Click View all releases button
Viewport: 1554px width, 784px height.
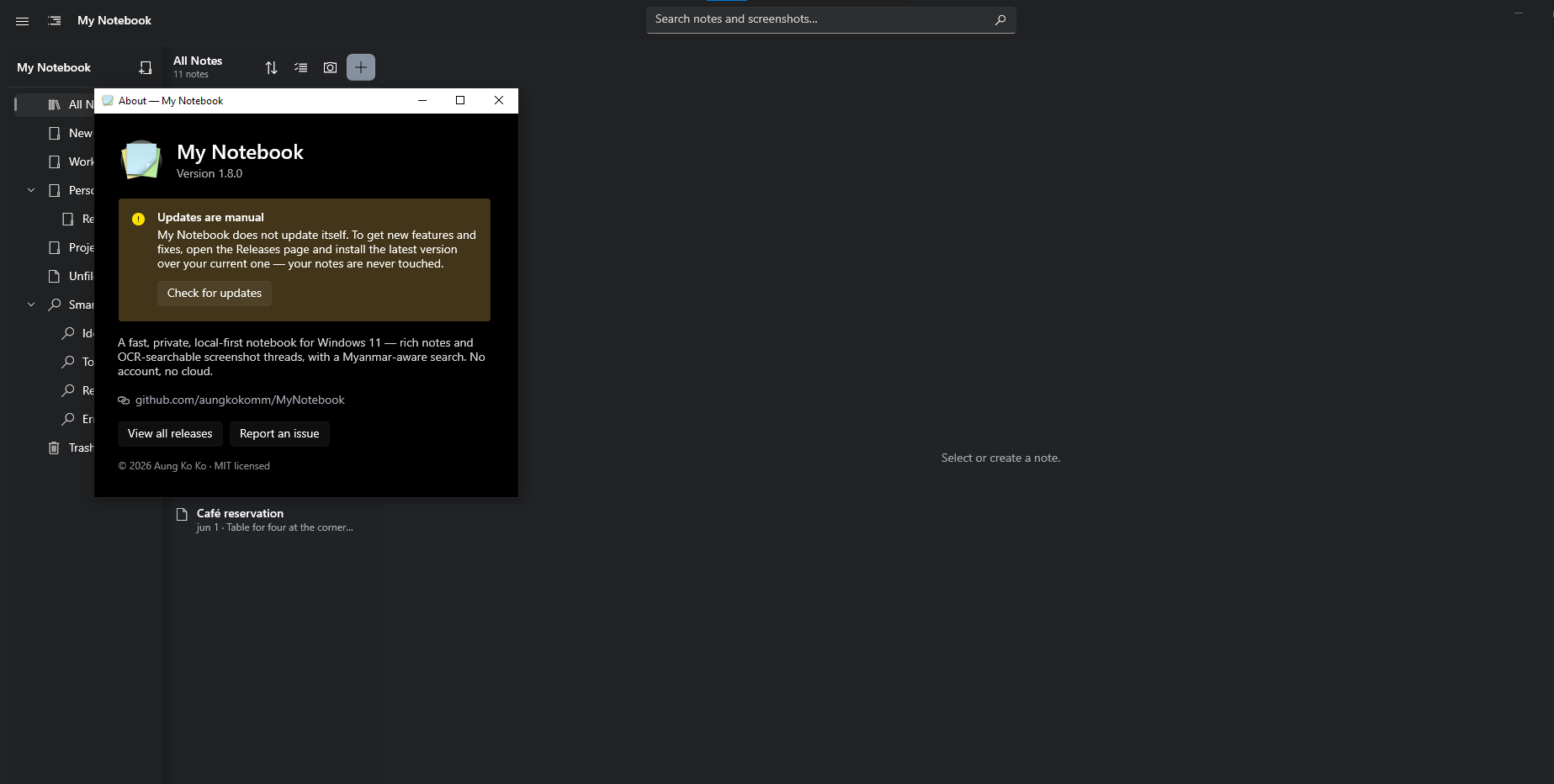170,433
